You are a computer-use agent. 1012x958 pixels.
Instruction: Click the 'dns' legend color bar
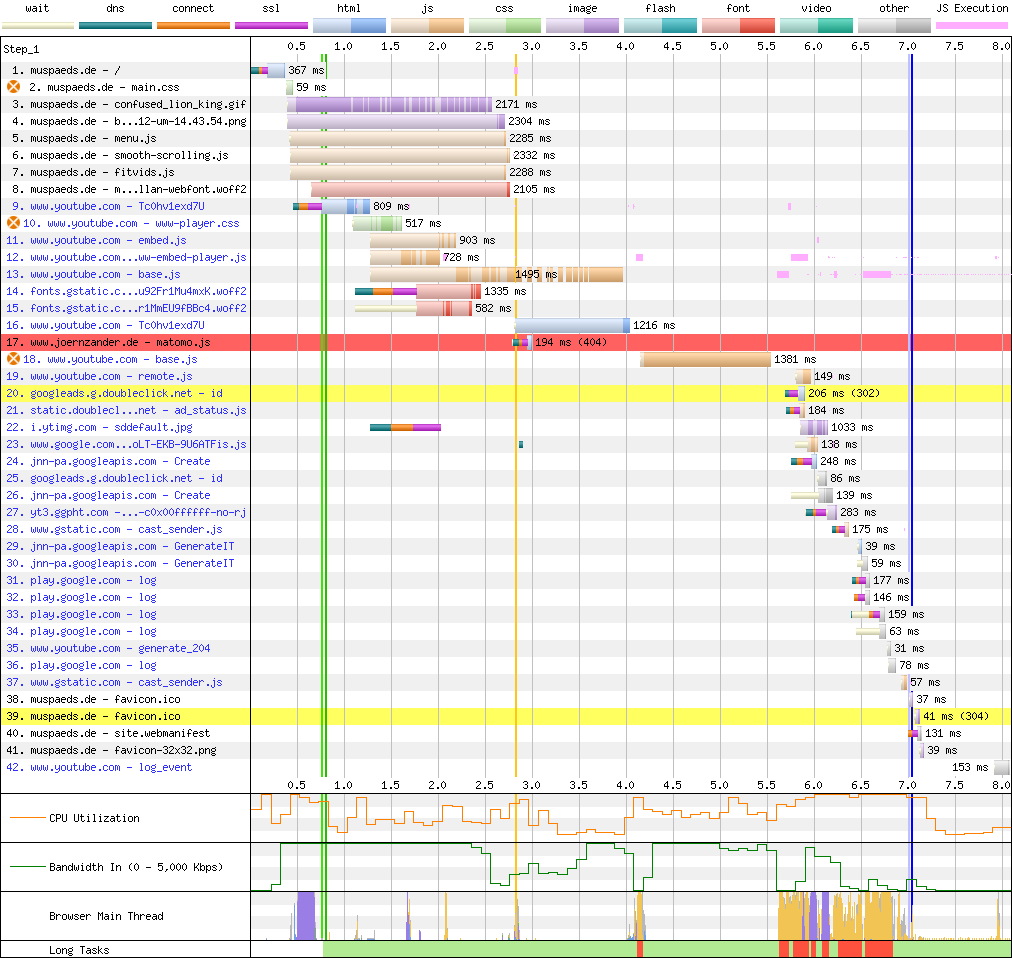[116, 26]
